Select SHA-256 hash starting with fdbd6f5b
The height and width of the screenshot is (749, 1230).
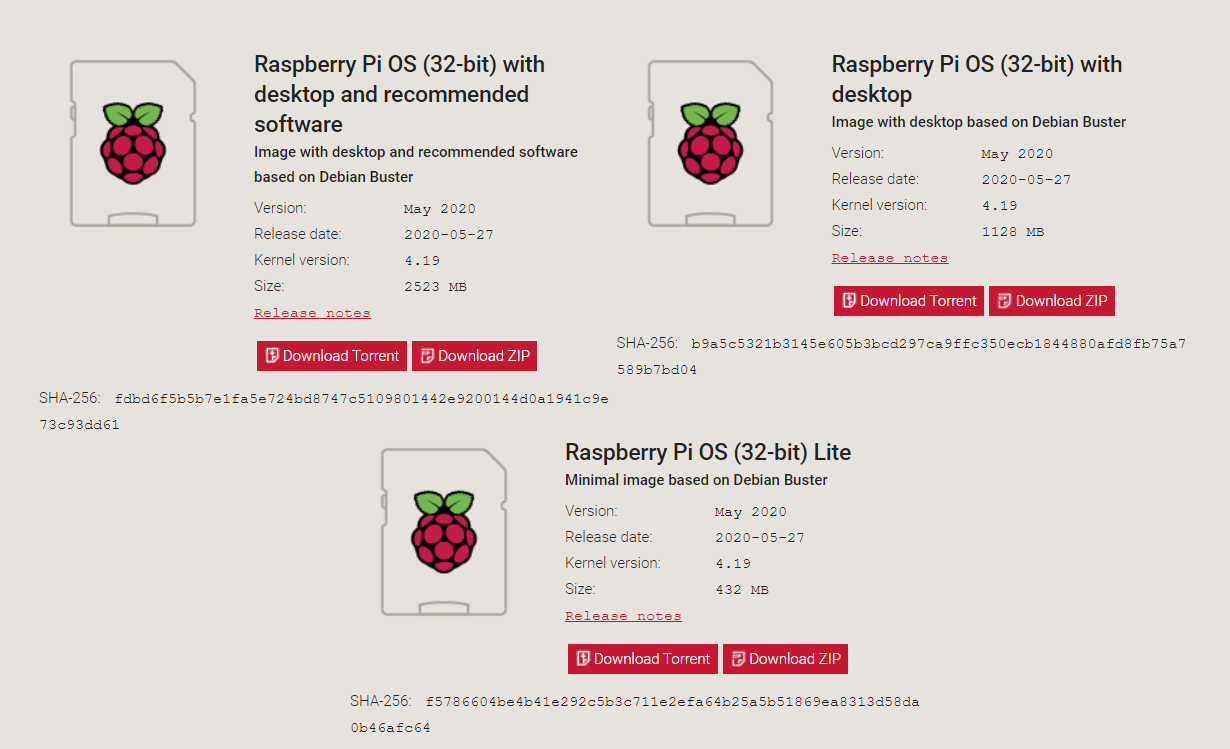pos(324,412)
